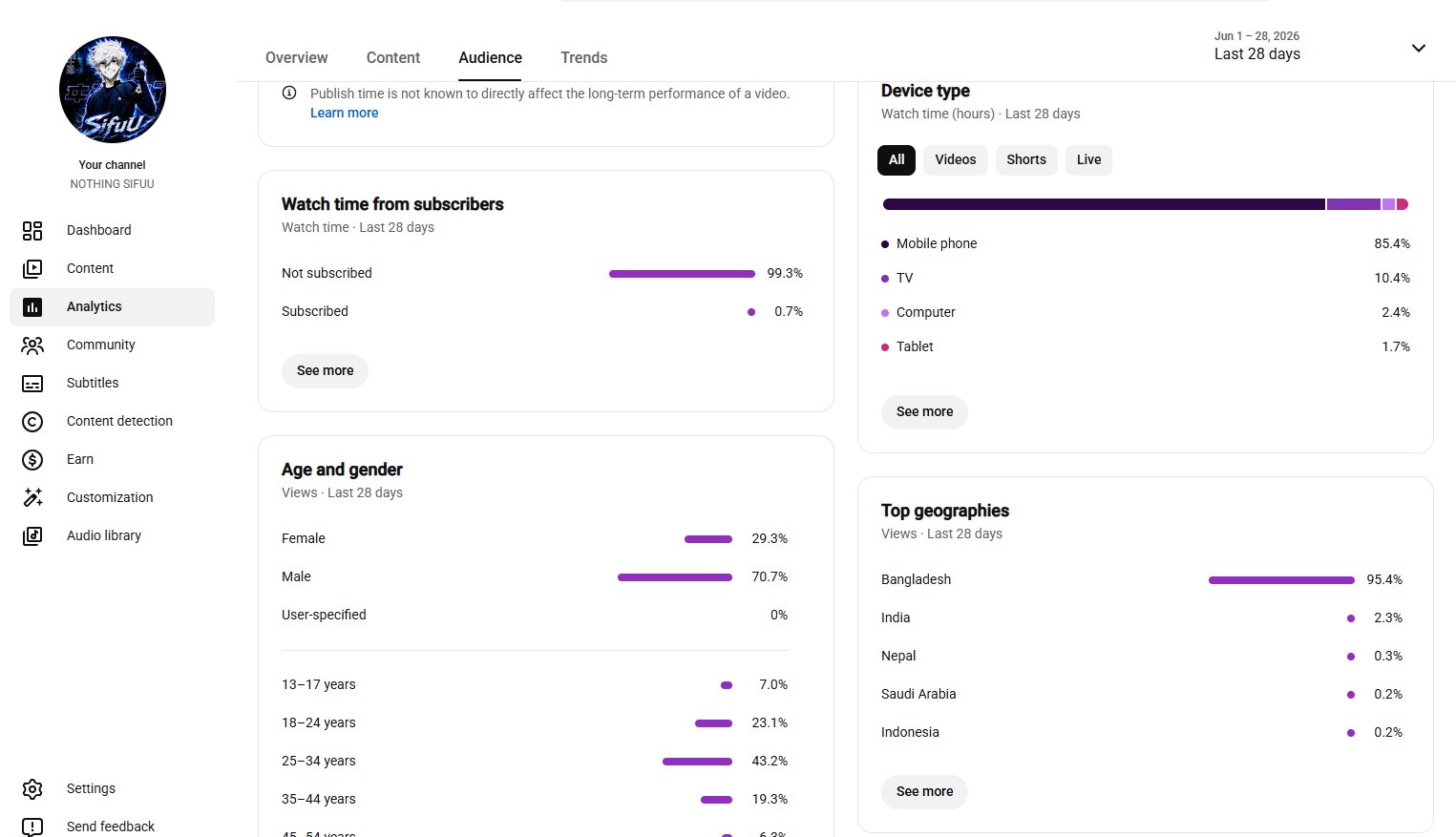Click the Computer legend dot
The width and height of the screenshot is (1456, 837).
[x=885, y=313]
